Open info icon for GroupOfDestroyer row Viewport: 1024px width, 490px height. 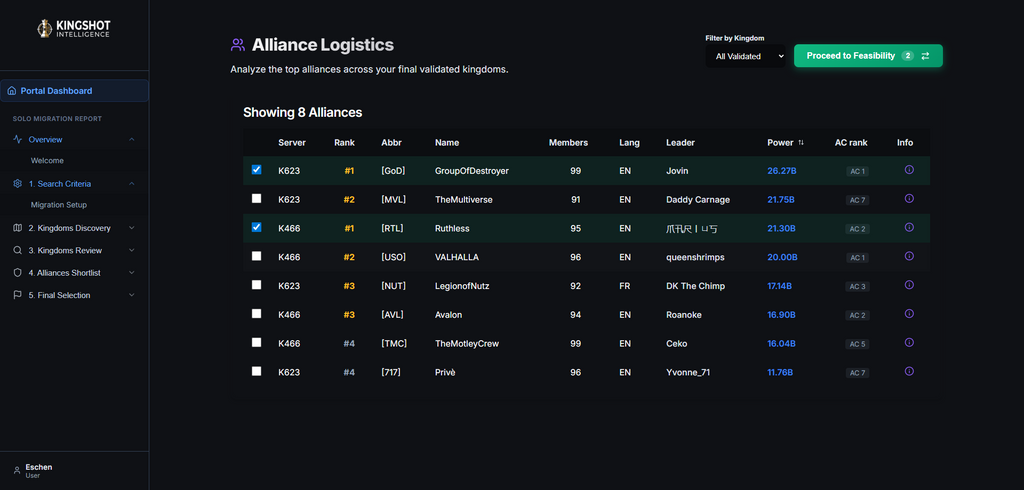[908, 170]
